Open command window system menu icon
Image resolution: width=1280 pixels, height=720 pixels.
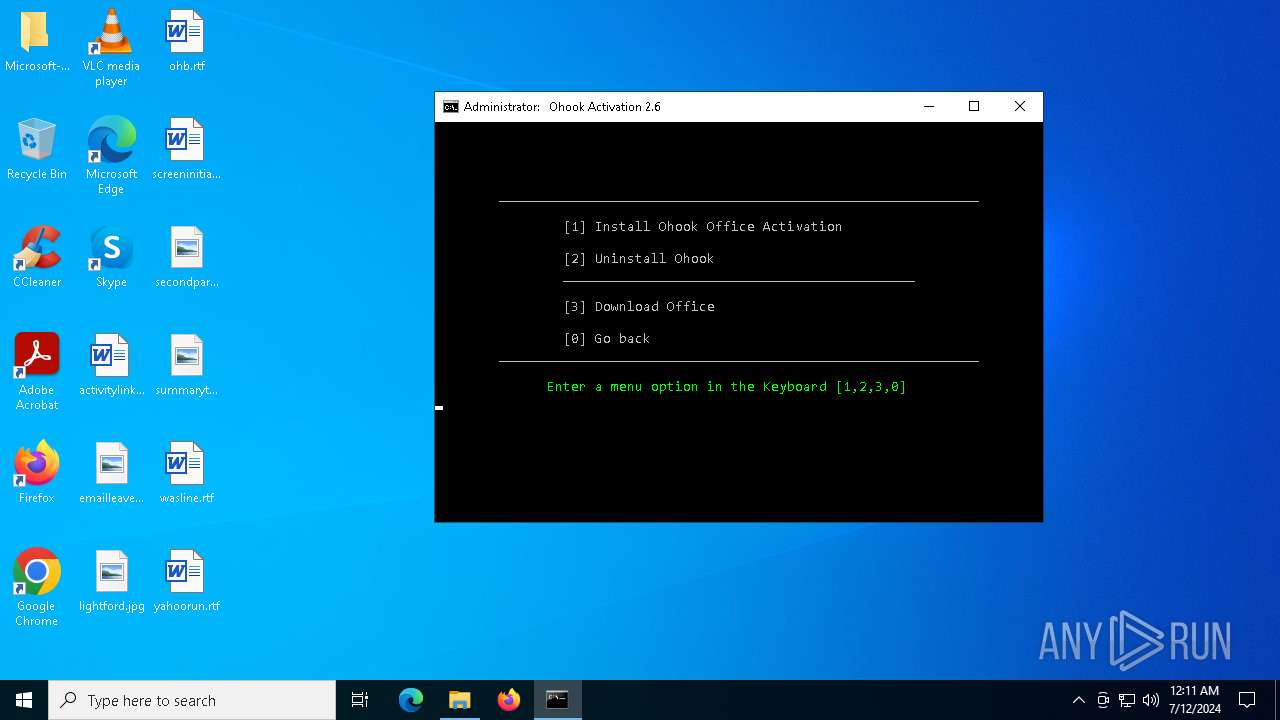[x=451, y=107]
